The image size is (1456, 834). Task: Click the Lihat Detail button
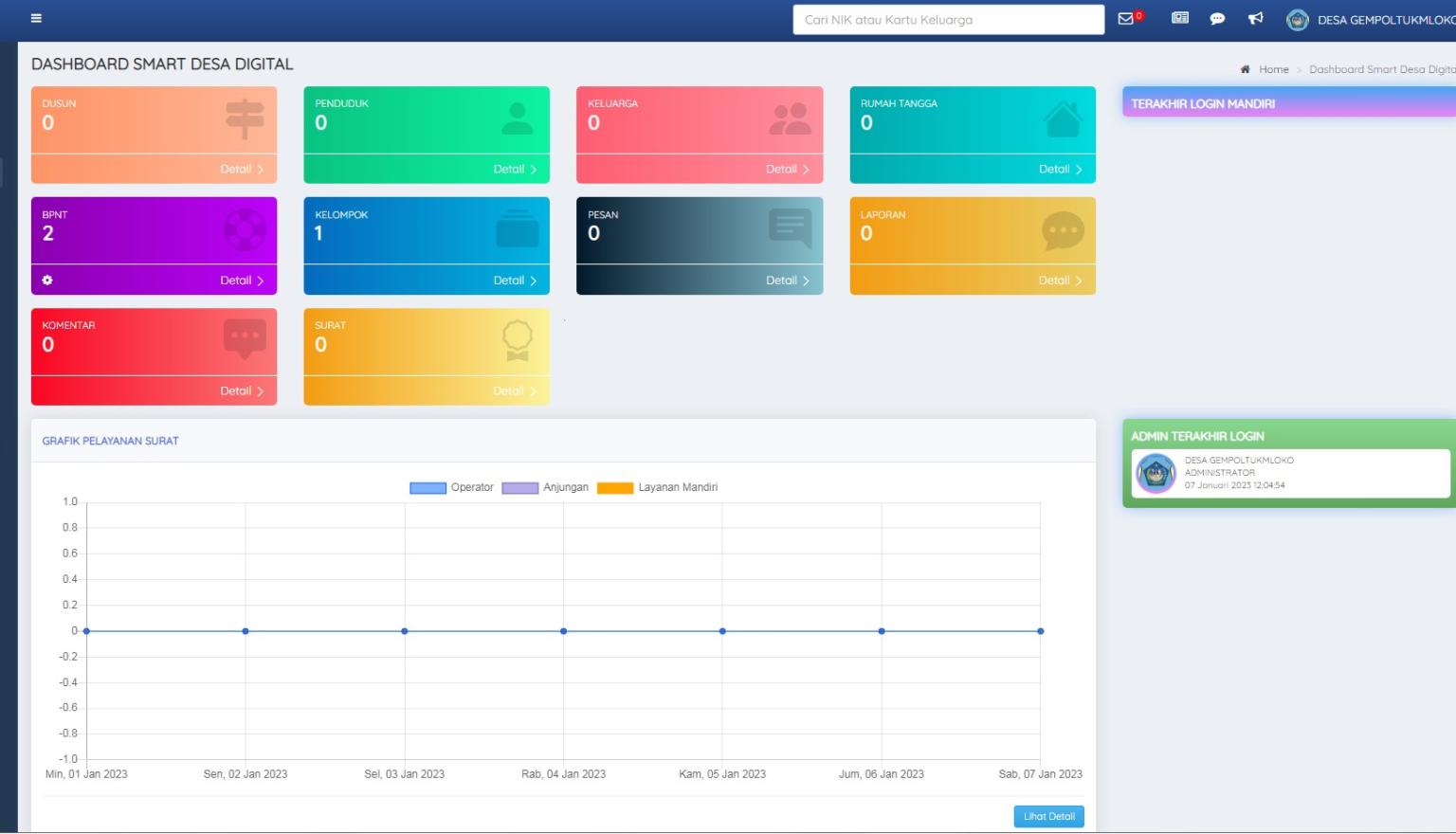(x=1048, y=817)
